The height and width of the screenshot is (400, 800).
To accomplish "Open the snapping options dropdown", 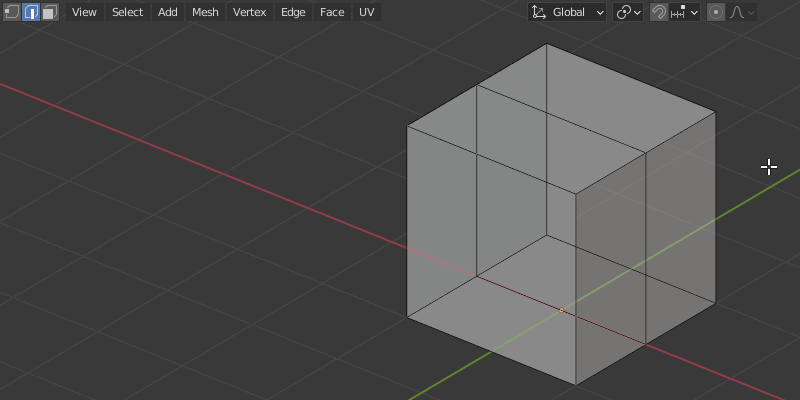I will tap(684, 12).
